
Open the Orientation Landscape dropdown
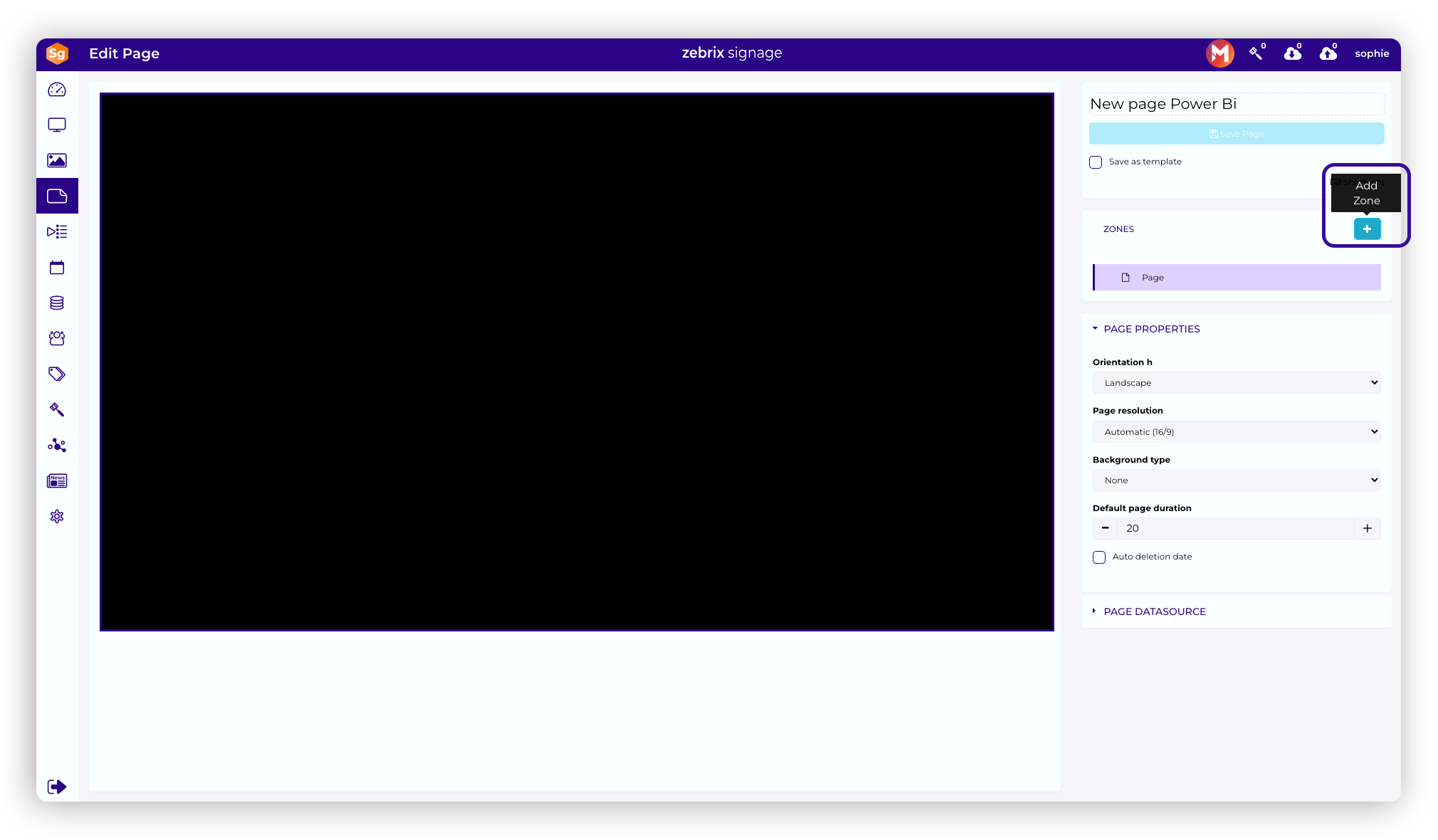coord(1236,383)
